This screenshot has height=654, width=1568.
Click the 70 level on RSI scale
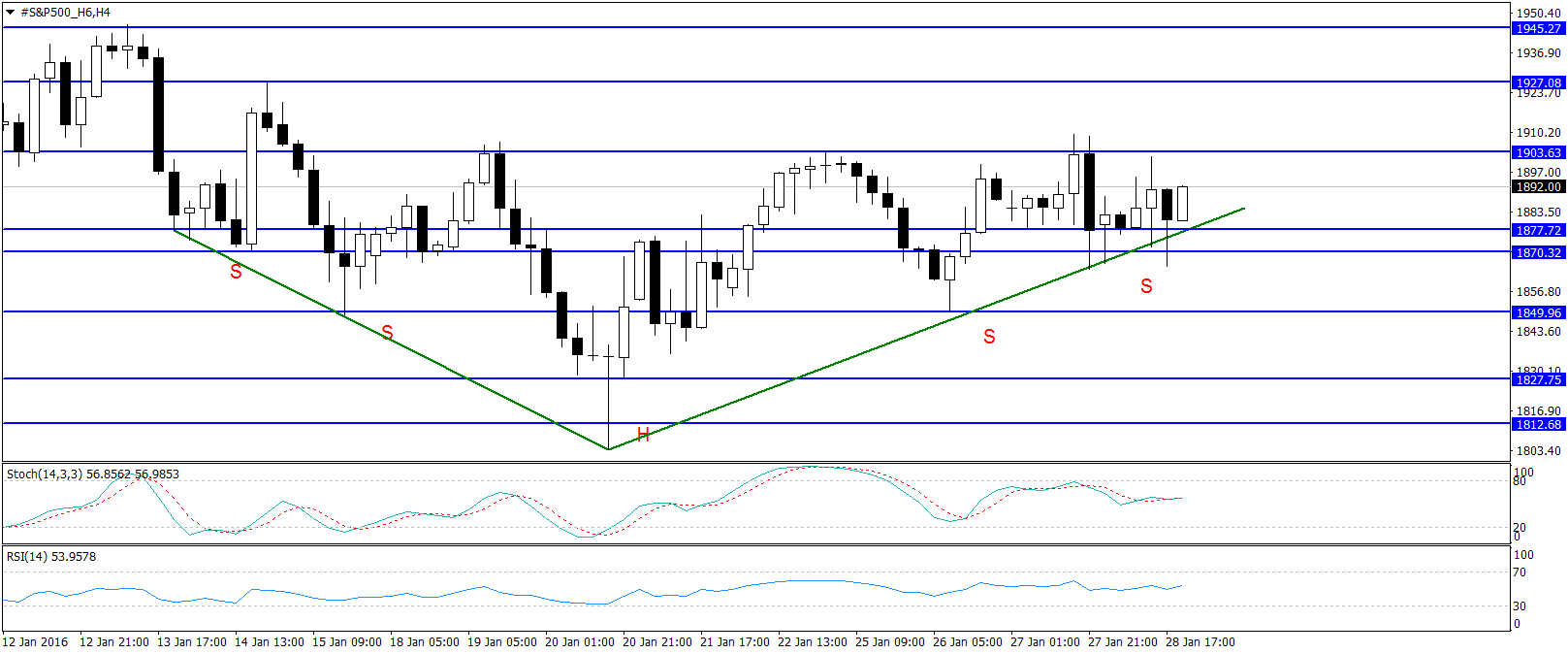1520,572
